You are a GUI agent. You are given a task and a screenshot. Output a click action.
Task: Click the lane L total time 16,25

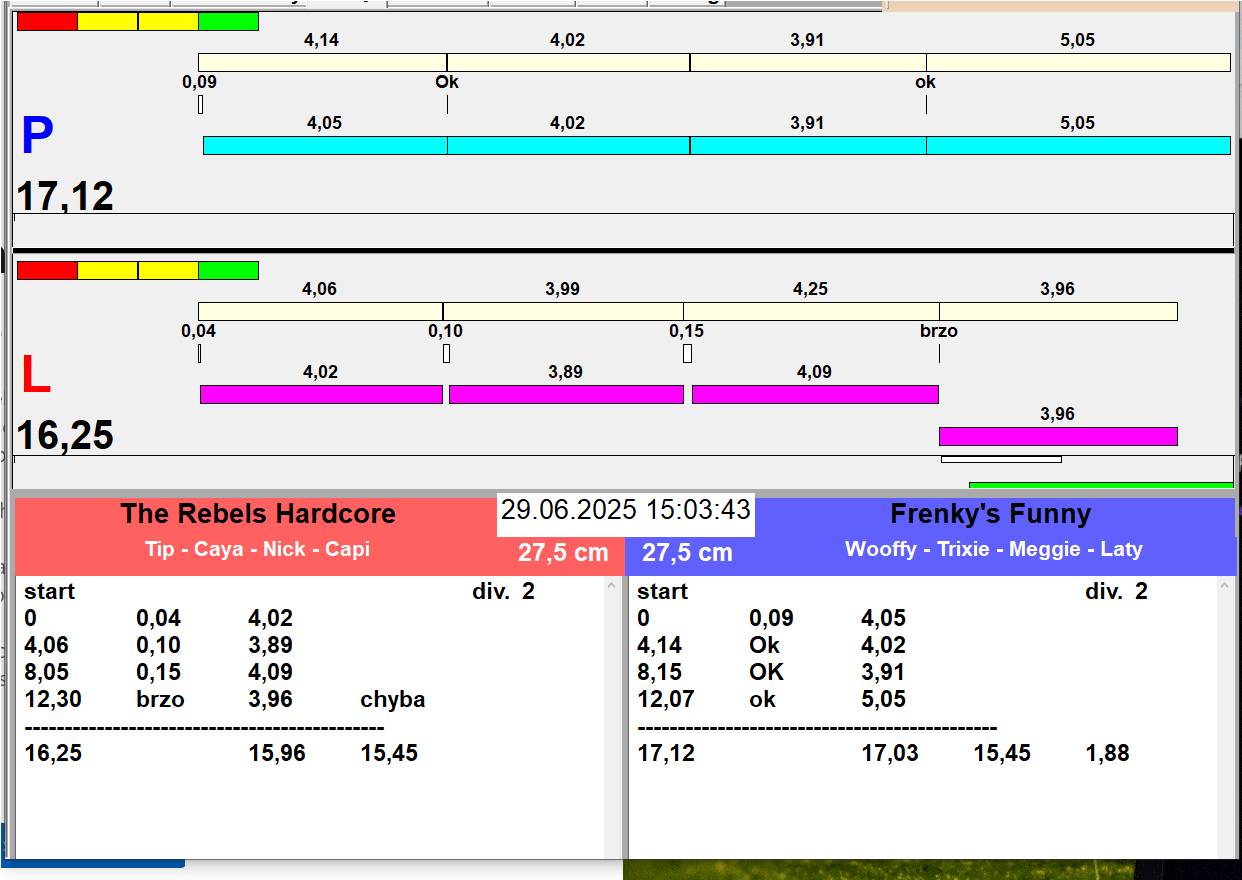coord(65,436)
